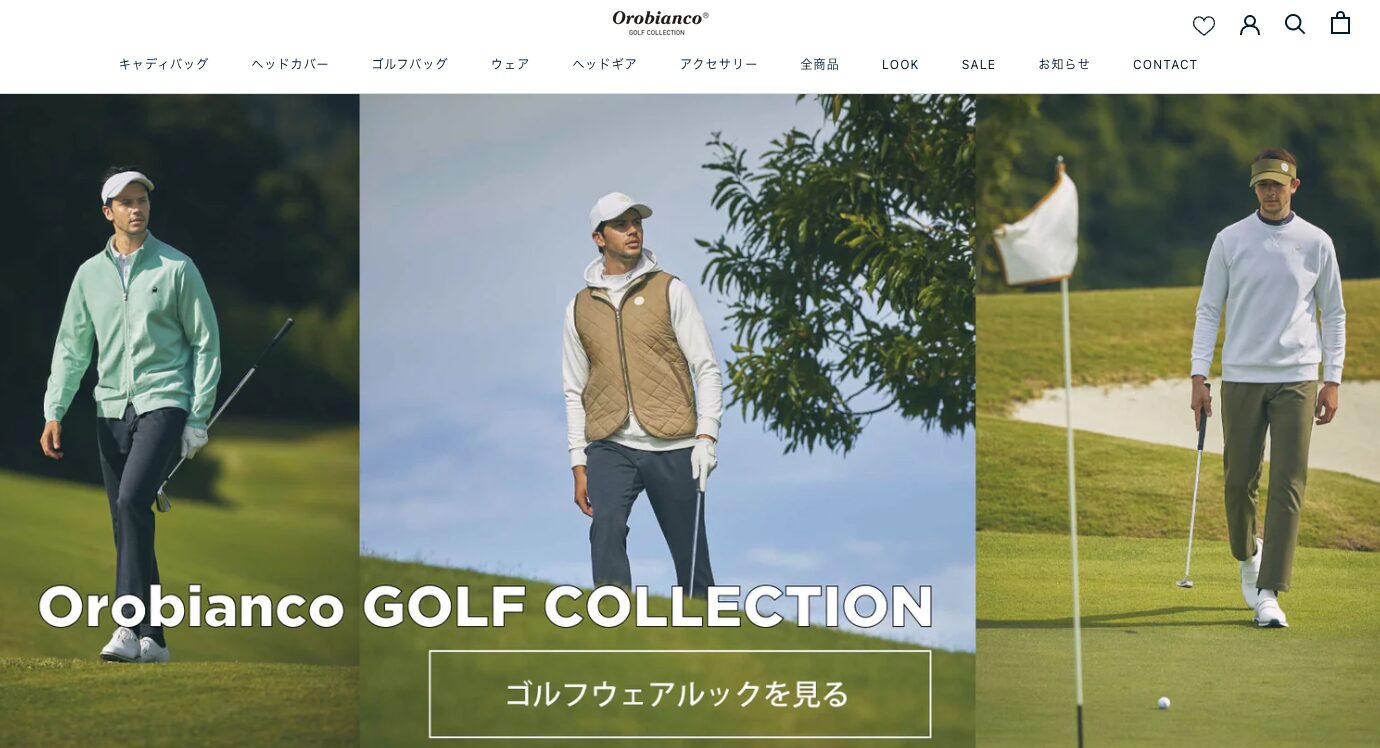Select ゴルフバッグ in navigation
This screenshot has width=1380, height=748.
pyautogui.click(x=410, y=64)
